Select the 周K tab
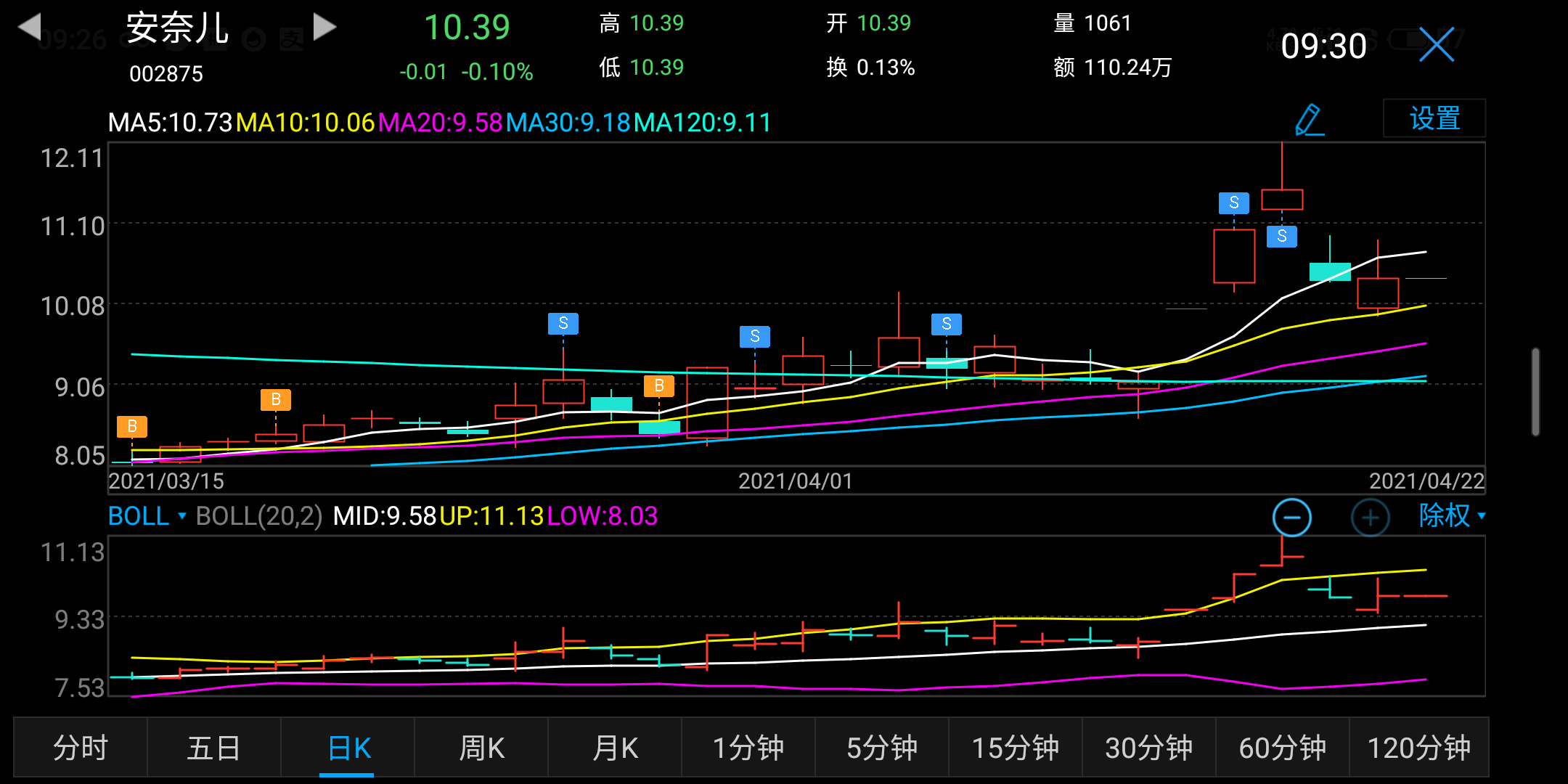 click(481, 748)
